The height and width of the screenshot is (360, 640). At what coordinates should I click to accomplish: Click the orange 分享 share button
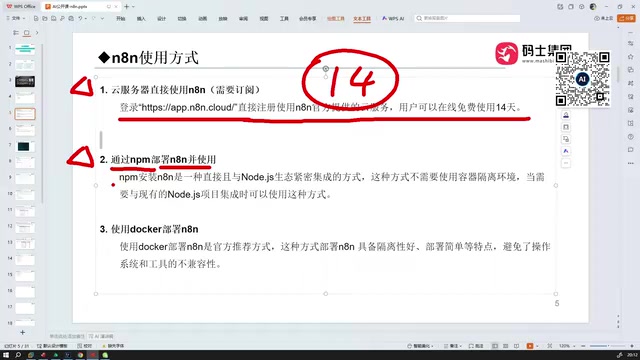coord(627,18)
